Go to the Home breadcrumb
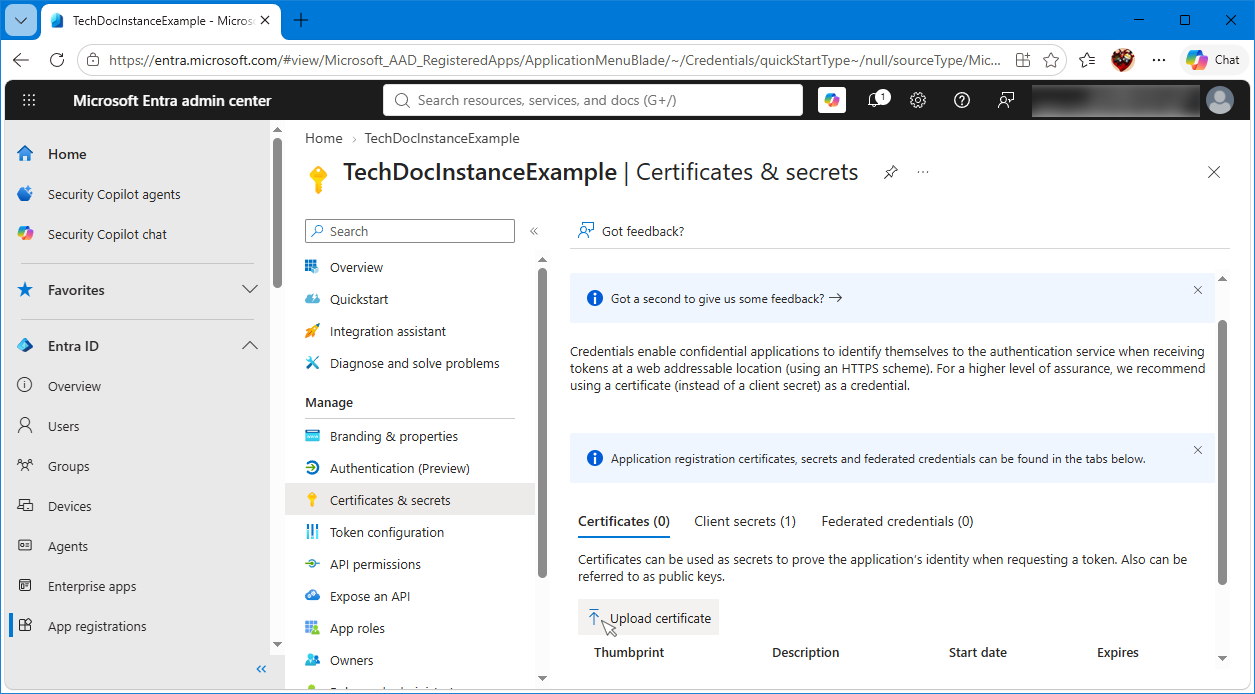 click(324, 138)
